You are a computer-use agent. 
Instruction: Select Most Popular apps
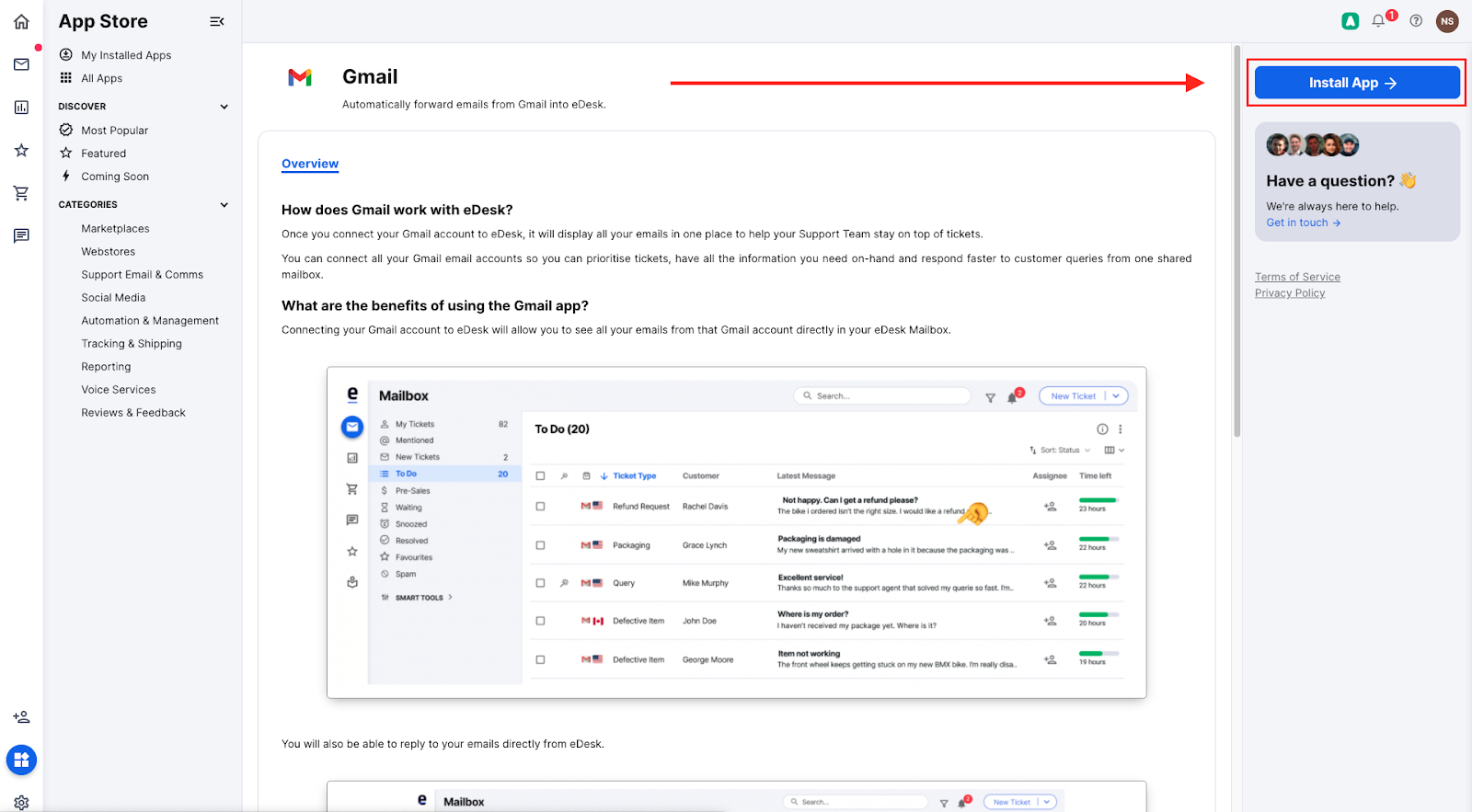pyautogui.click(x=114, y=131)
